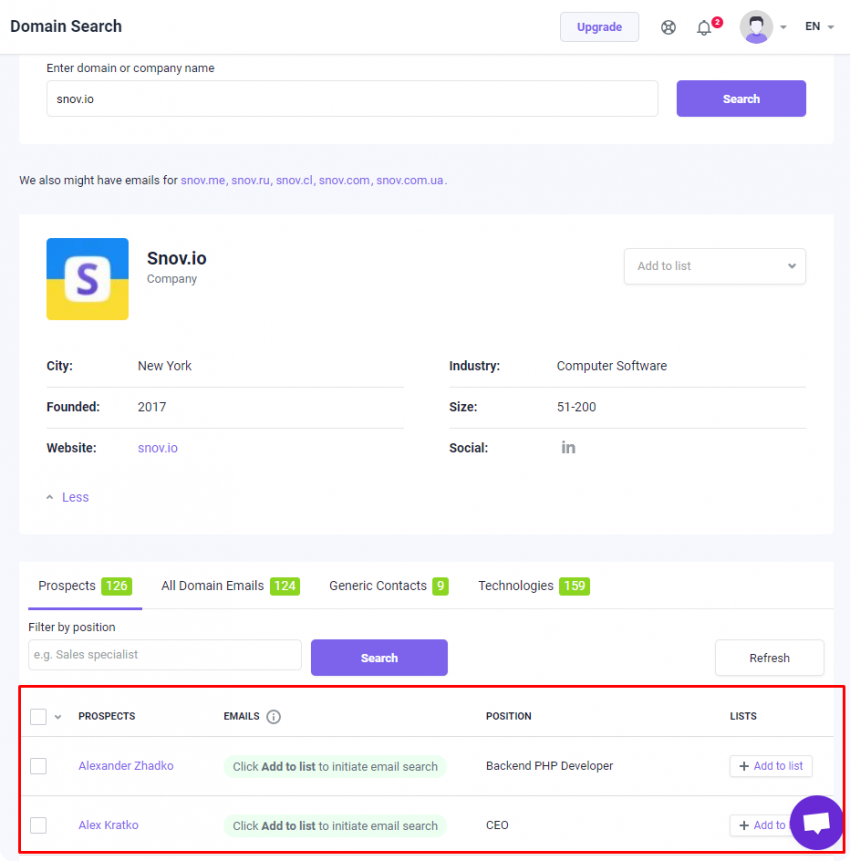Click the Backend PHP Developer position

click(x=549, y=766)
